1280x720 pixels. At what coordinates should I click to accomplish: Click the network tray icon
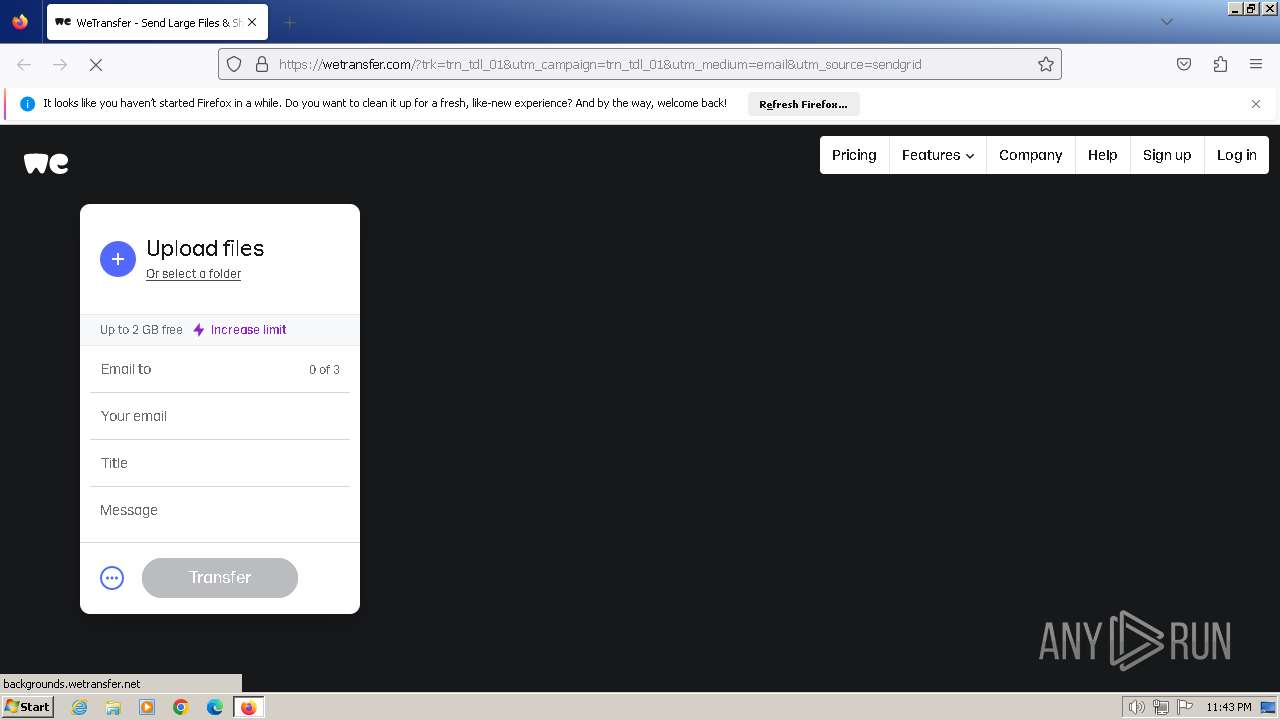(x=1160, y=707)
